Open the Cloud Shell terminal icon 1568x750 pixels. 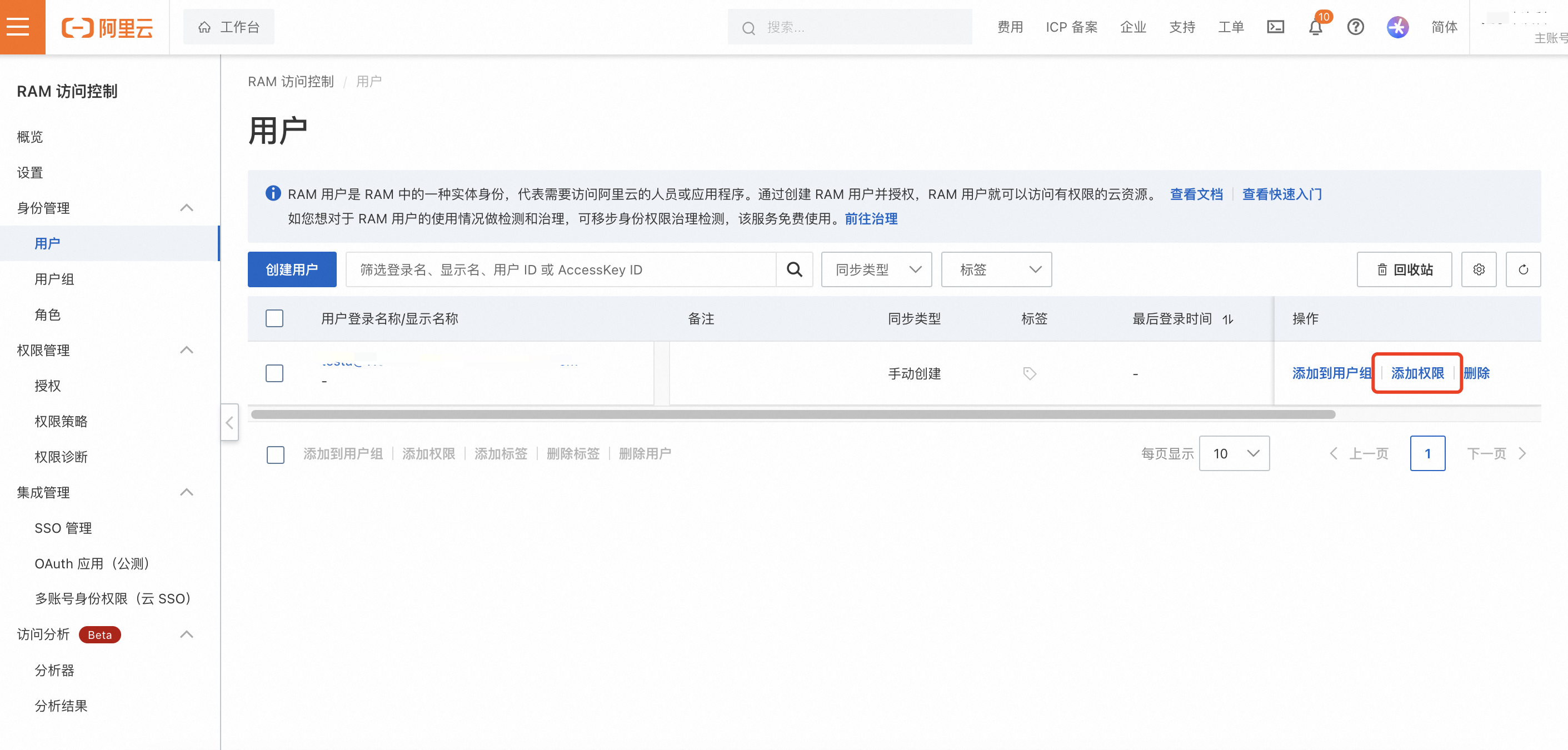[x=1275, y=27]
